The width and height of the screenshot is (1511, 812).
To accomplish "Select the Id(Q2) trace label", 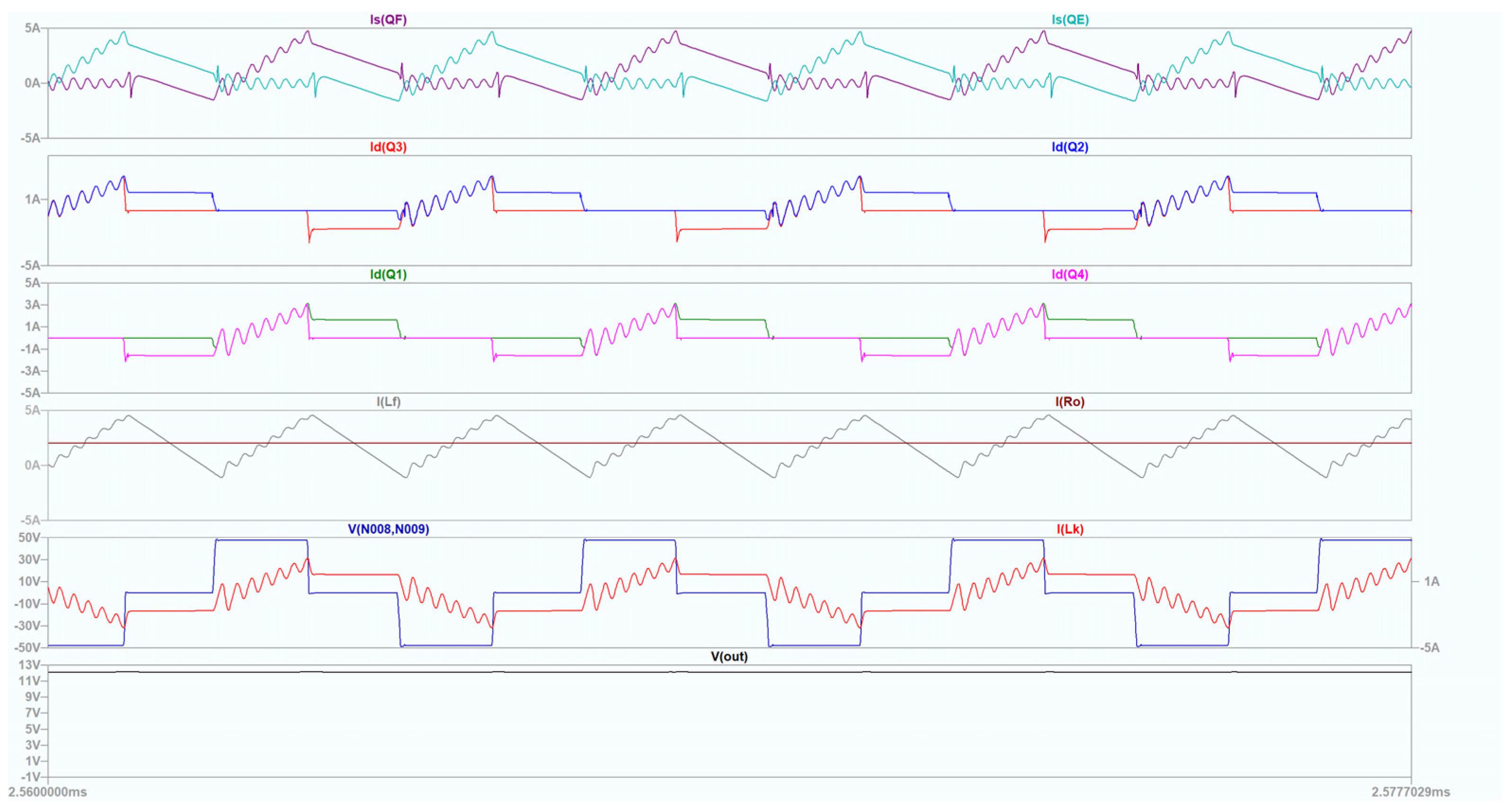I will click(x=1069, y=147).
